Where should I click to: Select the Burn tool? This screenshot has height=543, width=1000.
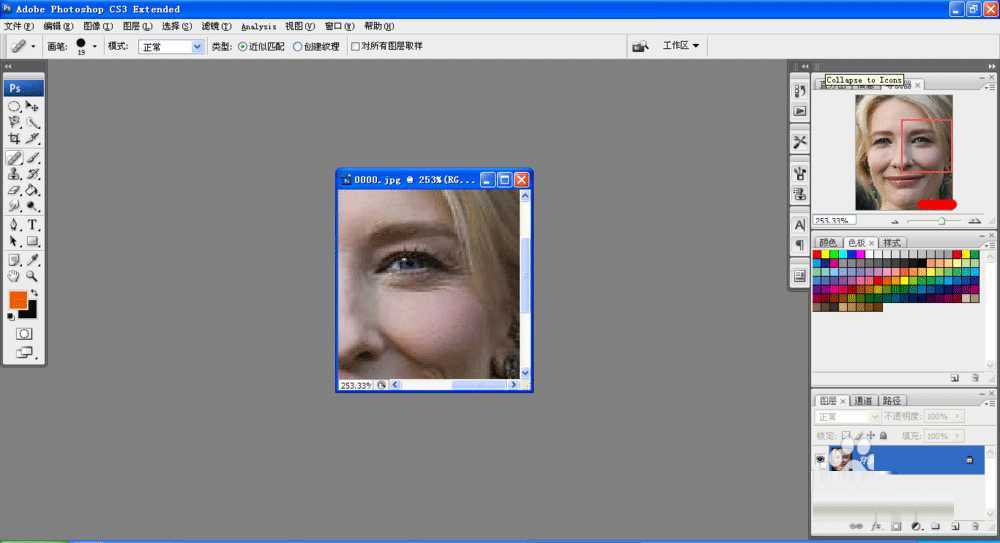pyautogui.click(x=32, y=205)
